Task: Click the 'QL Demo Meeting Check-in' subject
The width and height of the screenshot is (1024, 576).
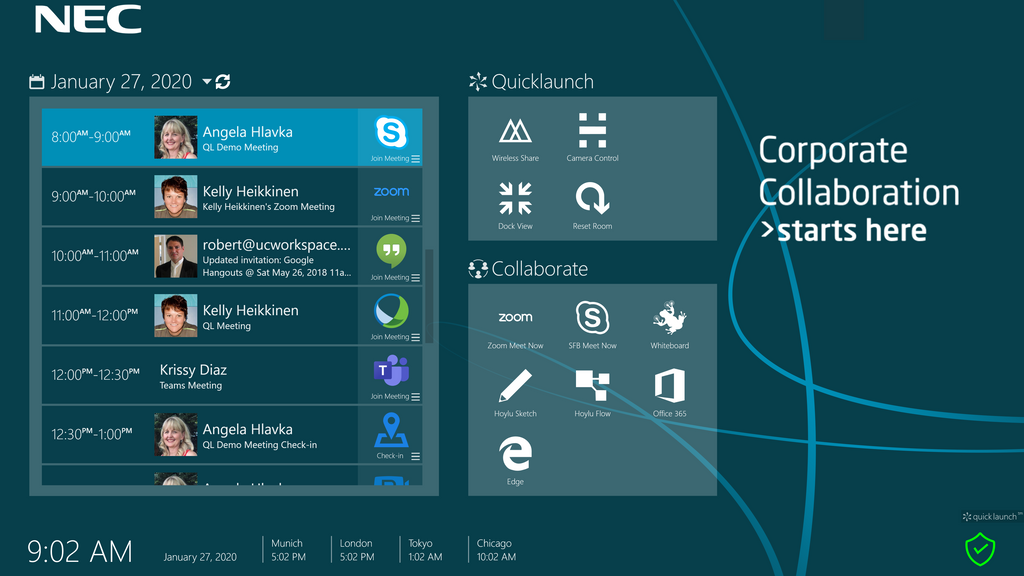Action: click(259, 445)
